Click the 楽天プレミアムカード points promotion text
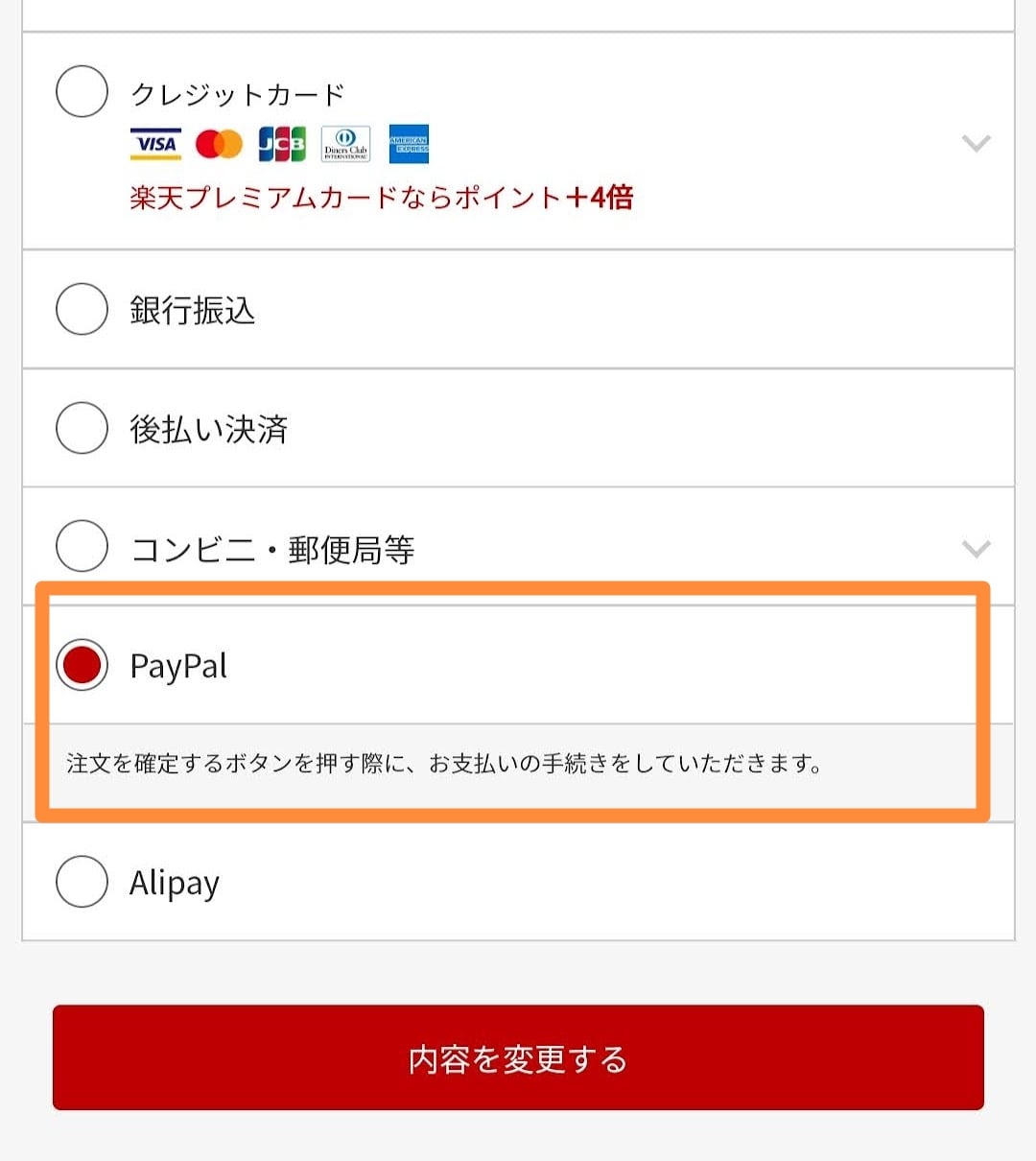1036x1161 pixels. [x=381, y=198]
